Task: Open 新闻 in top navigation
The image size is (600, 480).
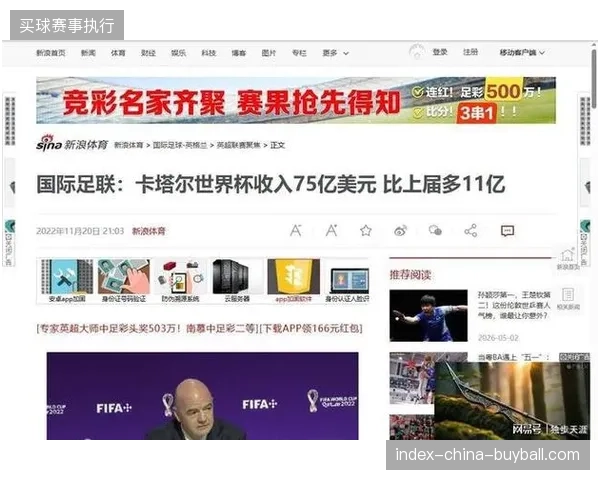Action: pyautogui.click(x=88, y=53)
